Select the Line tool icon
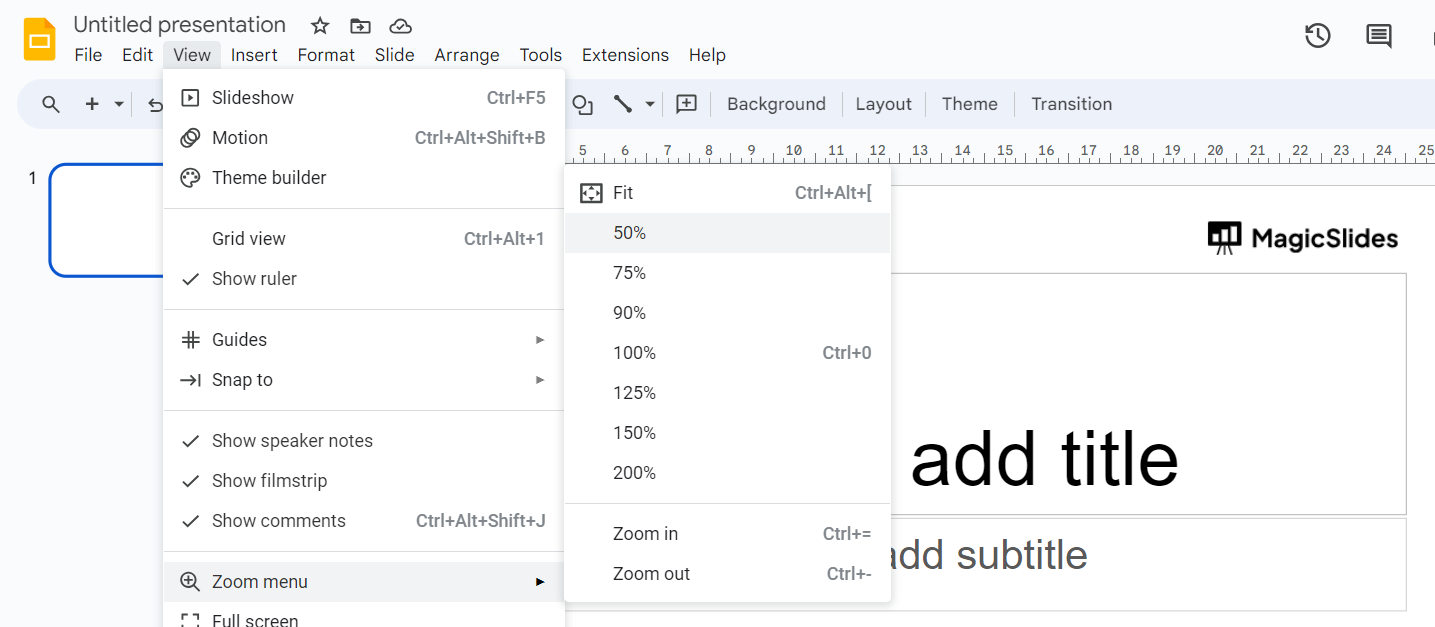The height and width of the screenshot is (627, 1435). pos(623,104)
